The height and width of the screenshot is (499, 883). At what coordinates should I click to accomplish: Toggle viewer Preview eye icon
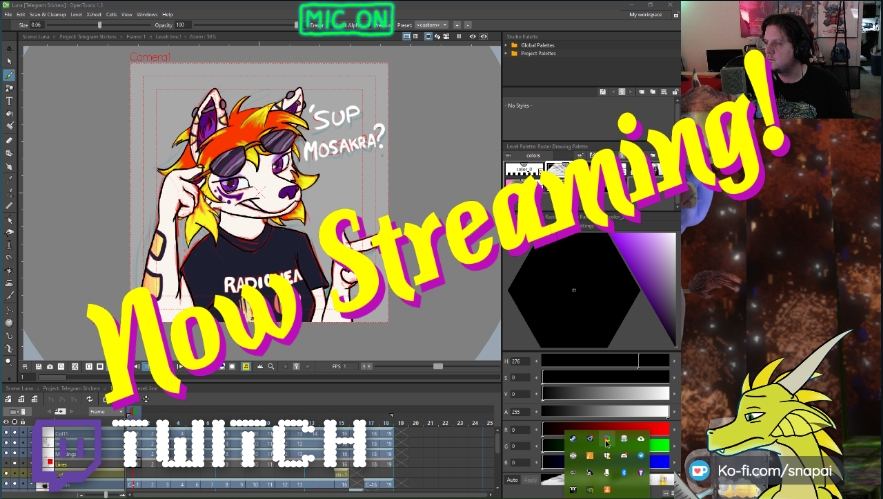[472, 36]
